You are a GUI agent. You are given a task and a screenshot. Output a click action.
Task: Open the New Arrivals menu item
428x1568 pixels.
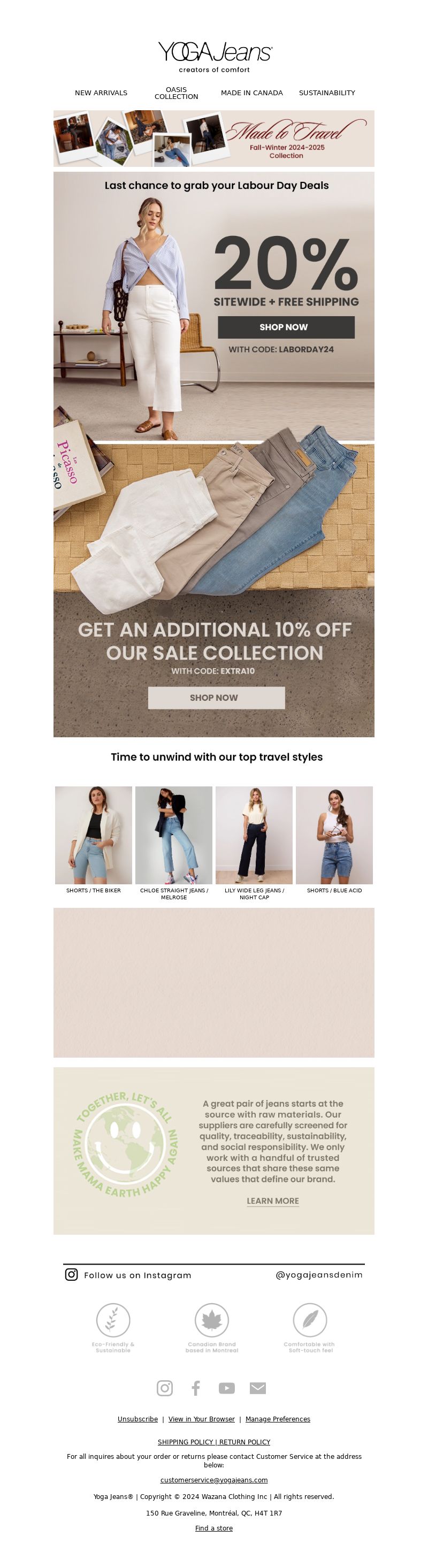pyautogui.click(x=101, y=93)
